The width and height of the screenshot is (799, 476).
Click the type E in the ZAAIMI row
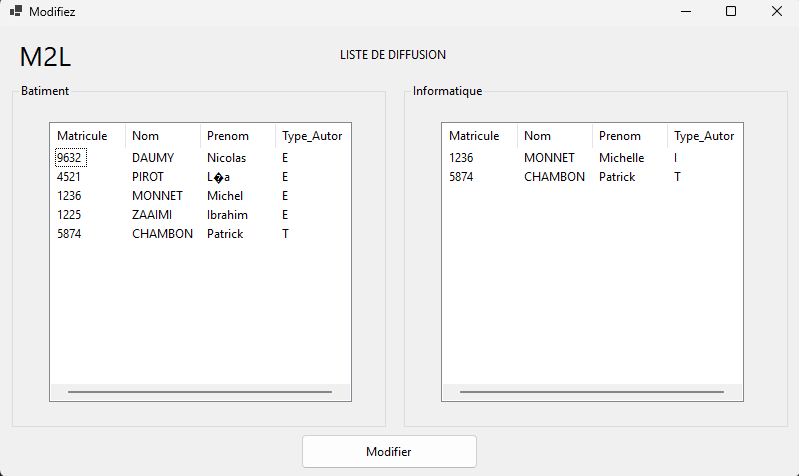coord(285,215)
